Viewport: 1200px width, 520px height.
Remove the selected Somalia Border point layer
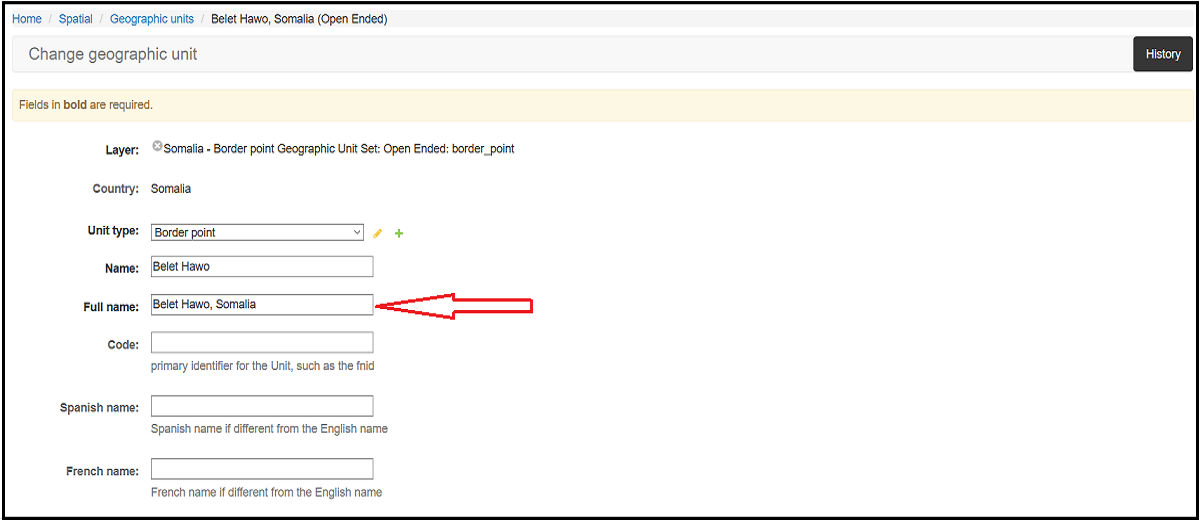(157, 147)
